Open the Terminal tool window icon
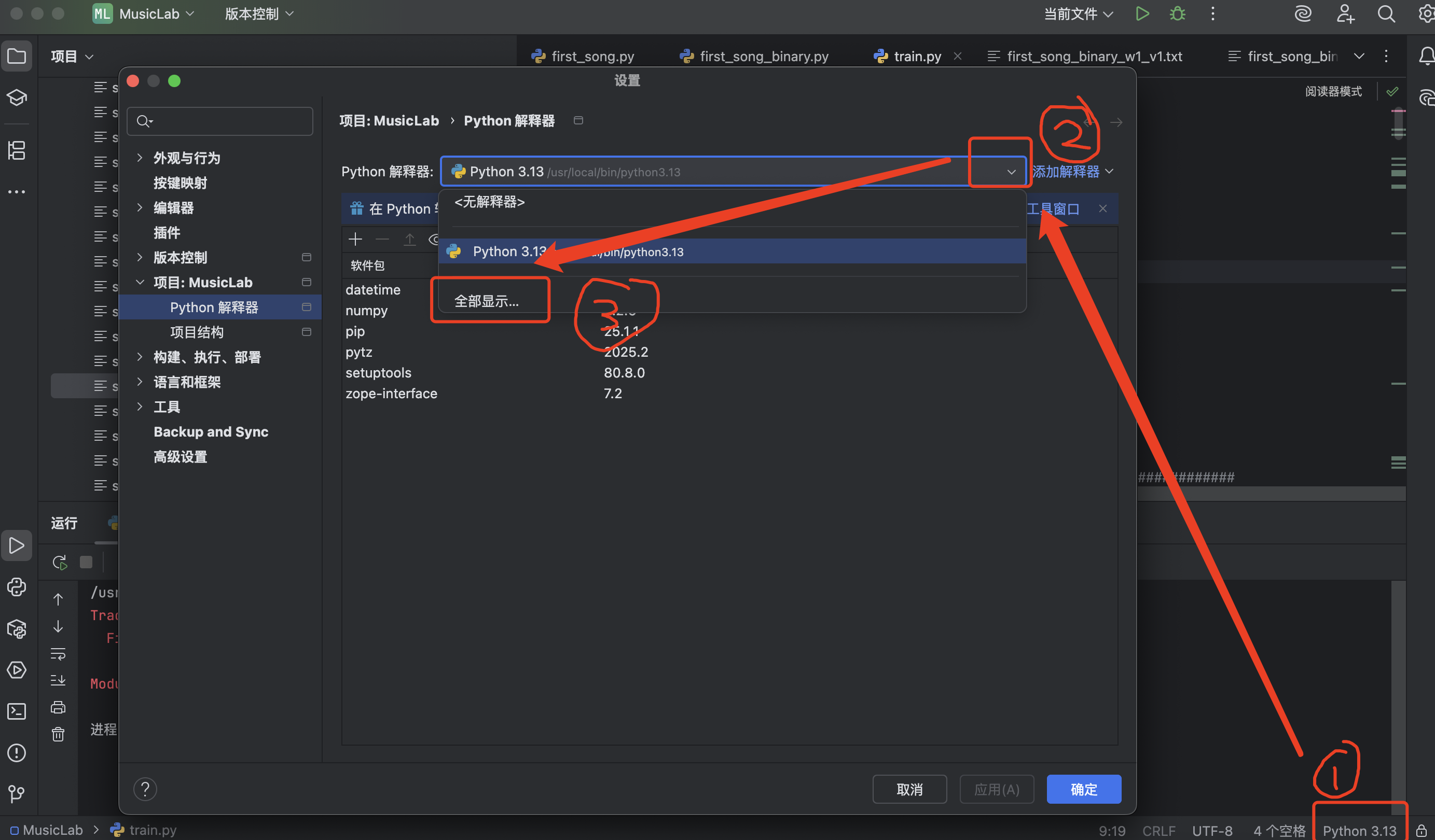 17,711
